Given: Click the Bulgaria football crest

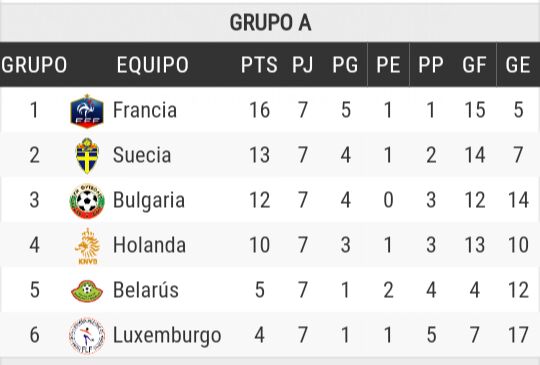Looking at the screenshot, I should 87,201.
